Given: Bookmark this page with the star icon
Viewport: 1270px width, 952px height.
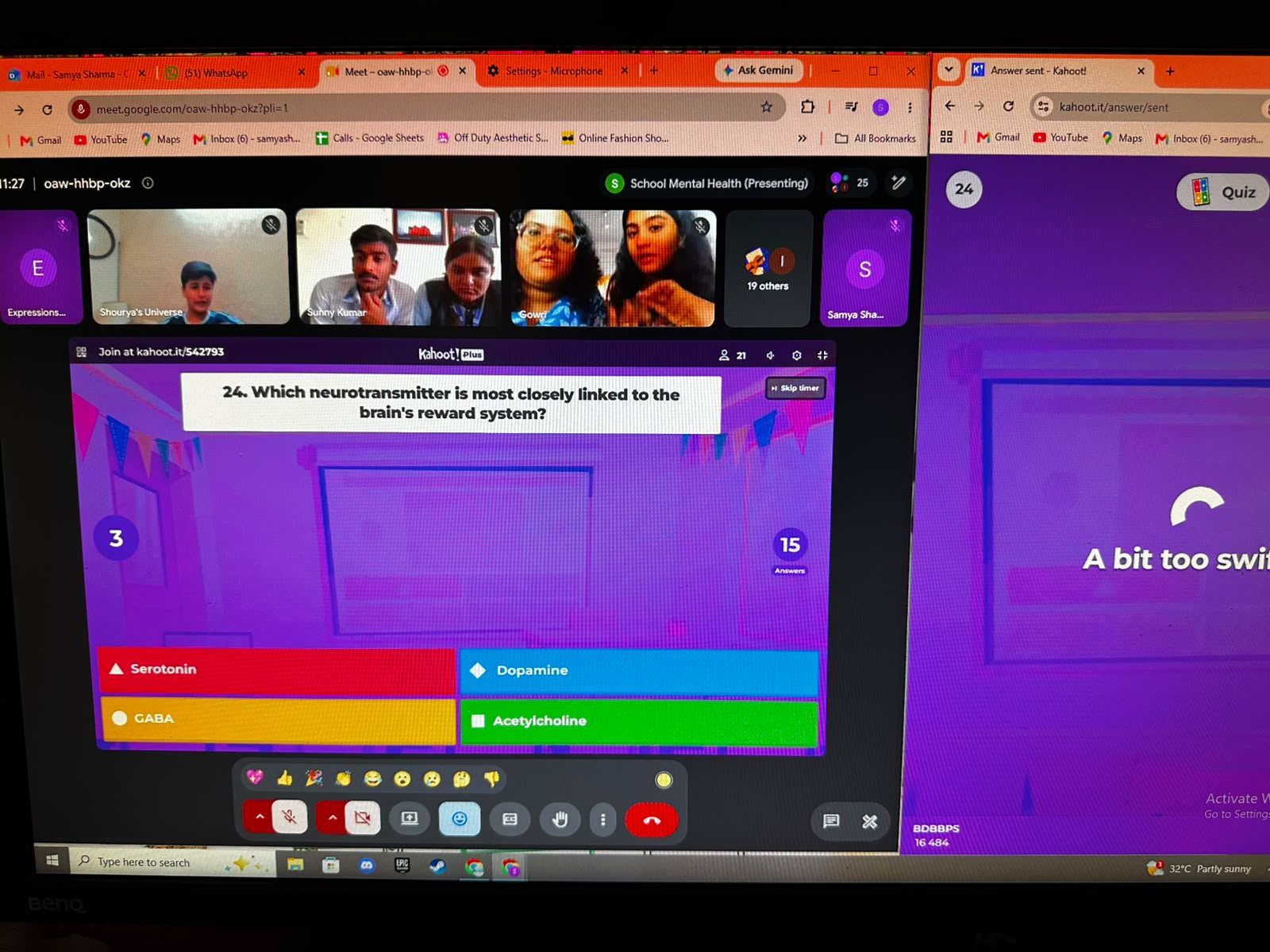Looking at the screenshot, I should tap(767, 107).
